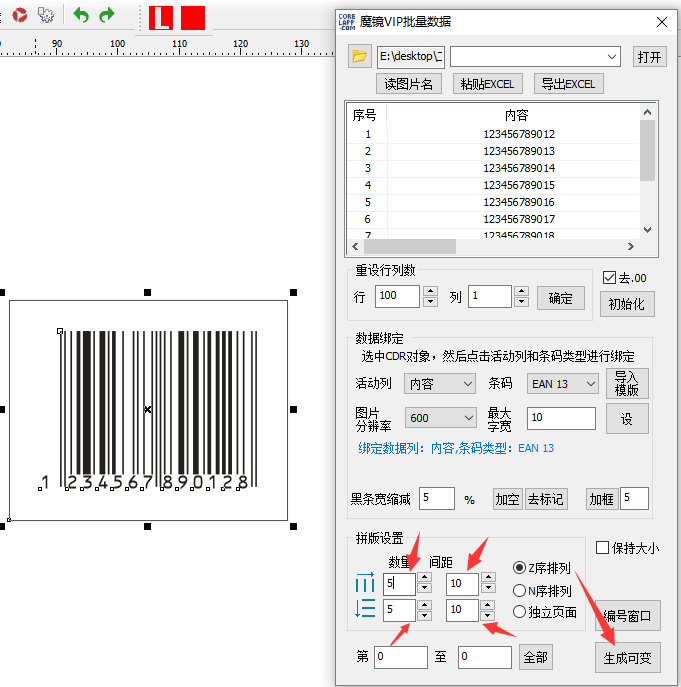Screen dimensions: 681x687
Task: Click the 确定 button
Action: [561, 298]
